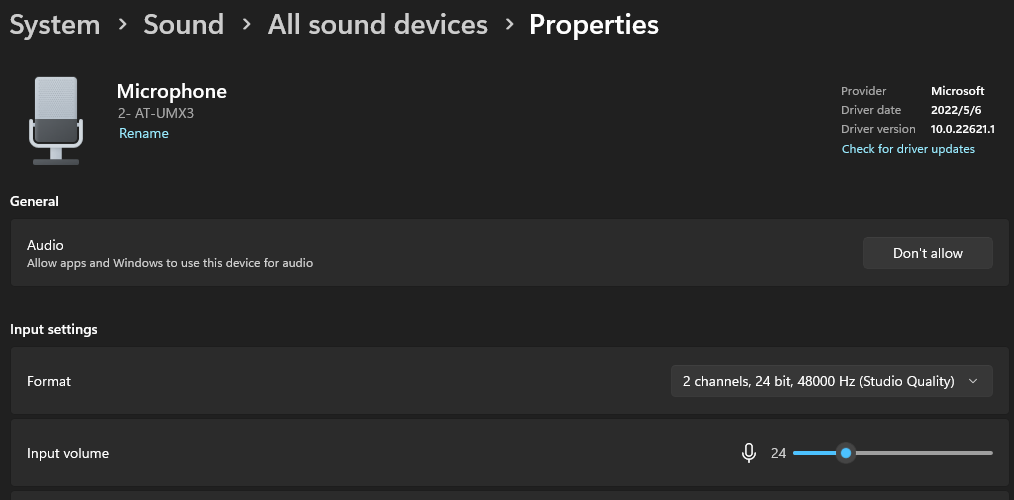Click the Don't allow audio button
Viewport: 1014px width, 500px height.
927,253
